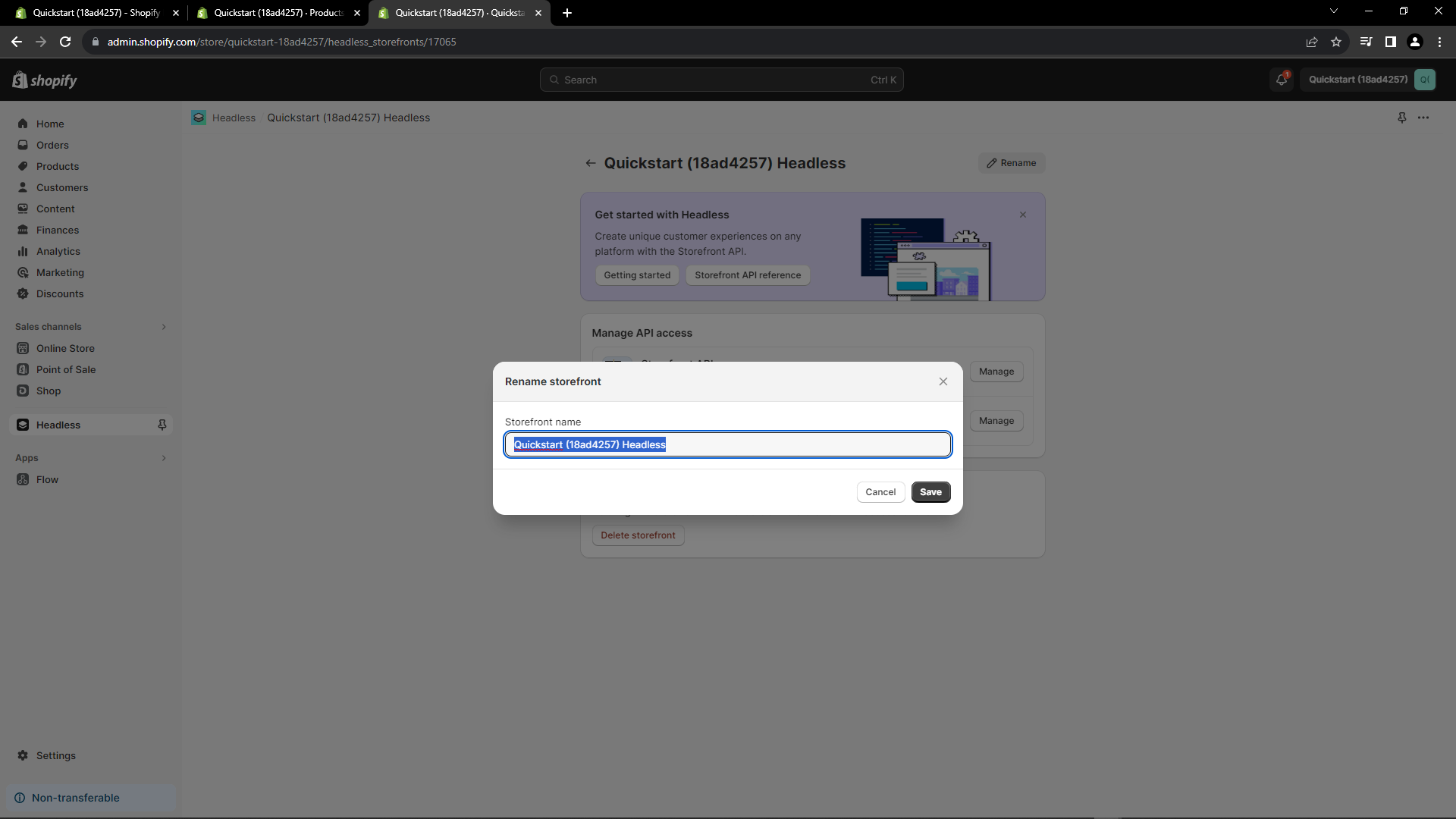This screenshot has width=1456, height=819.
Task: Expand the Sales channels section chevron
Action: pyautogui.click(x=163, y=327)
